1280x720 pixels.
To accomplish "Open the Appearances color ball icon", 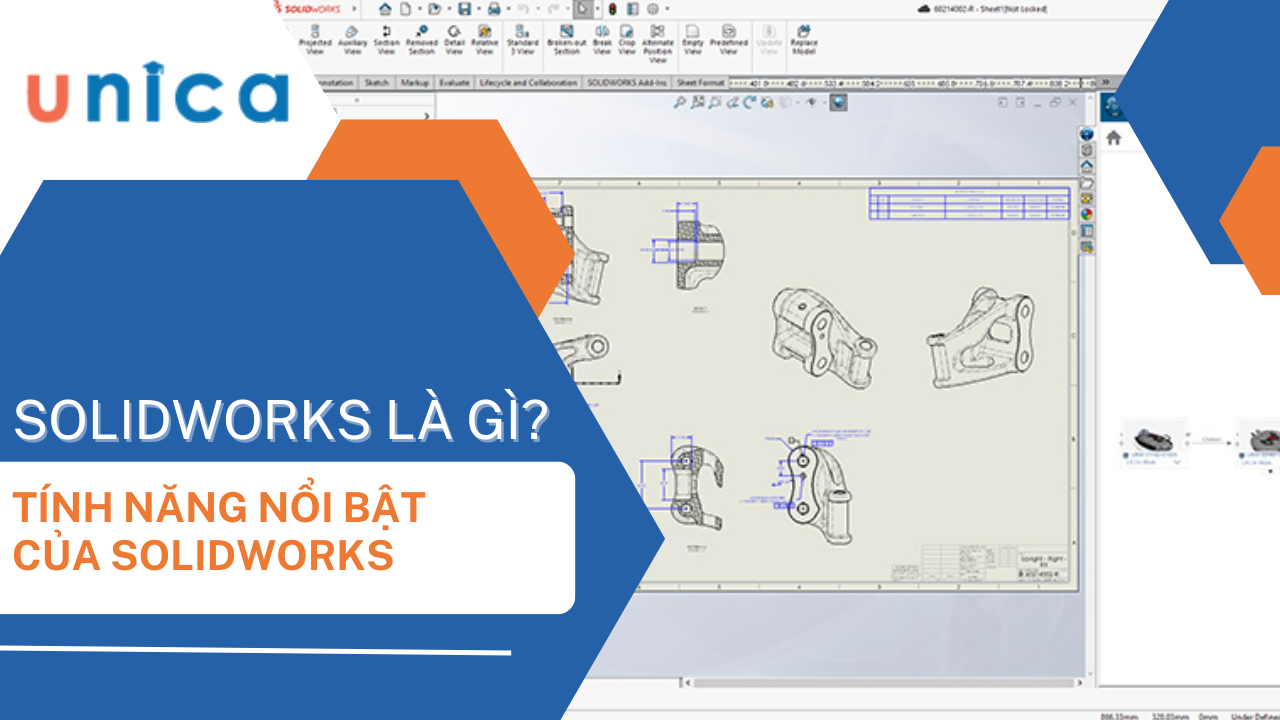I will (x=1087, y=214).
